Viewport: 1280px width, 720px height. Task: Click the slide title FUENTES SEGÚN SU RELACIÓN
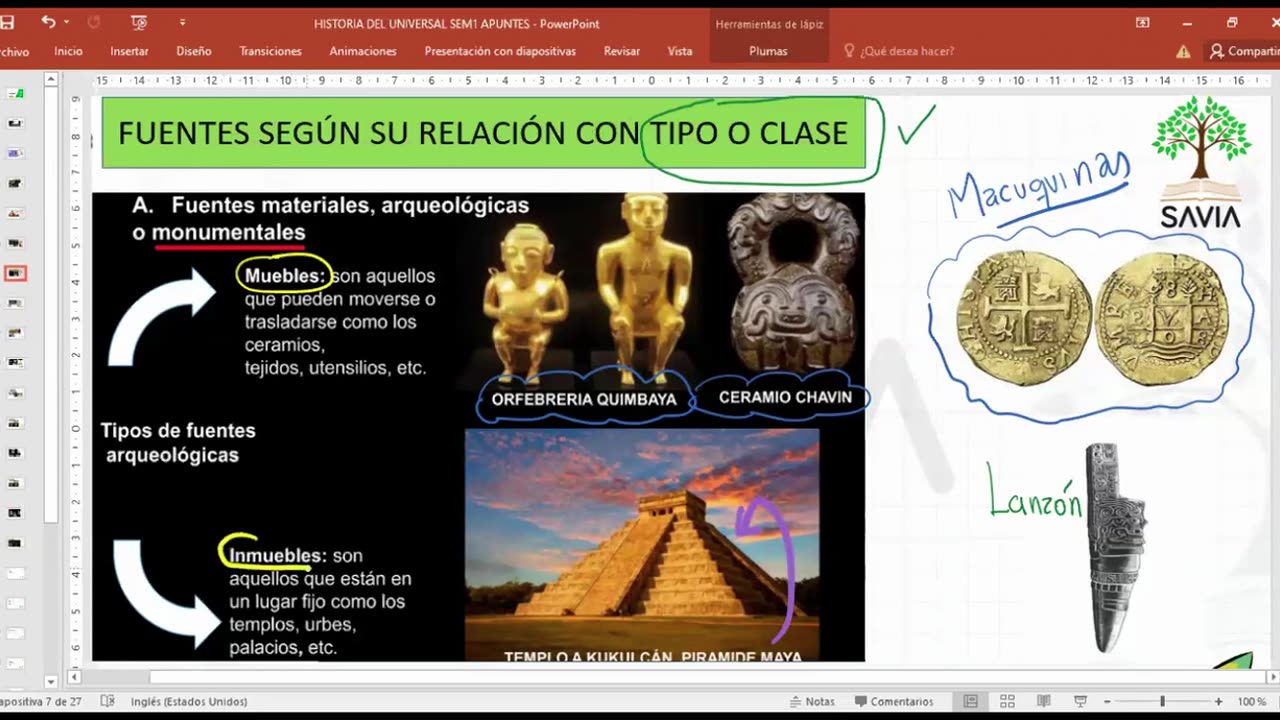[483, 132]
